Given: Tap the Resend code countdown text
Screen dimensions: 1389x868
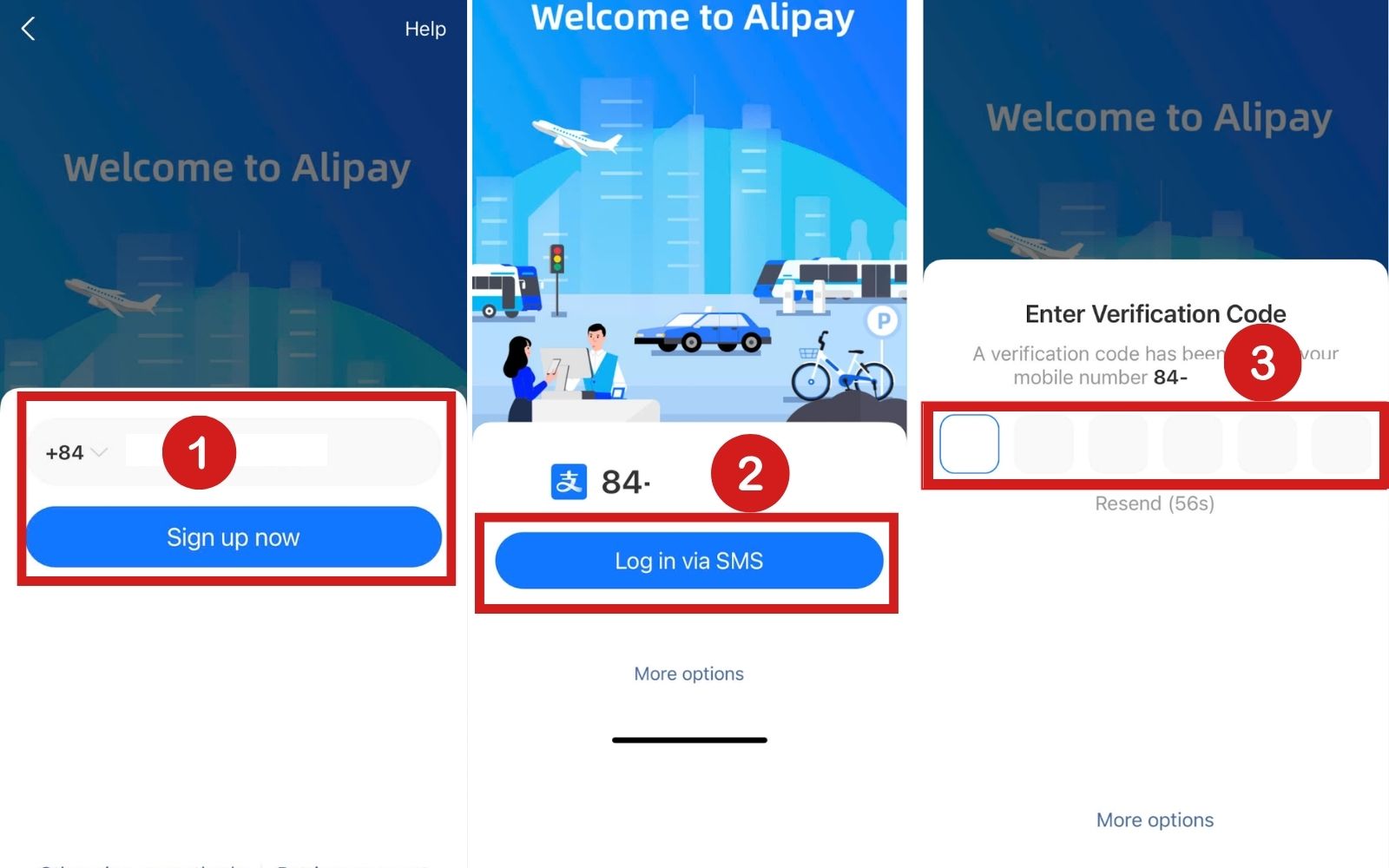Looking at the screenshot, I should point(1155,503).
